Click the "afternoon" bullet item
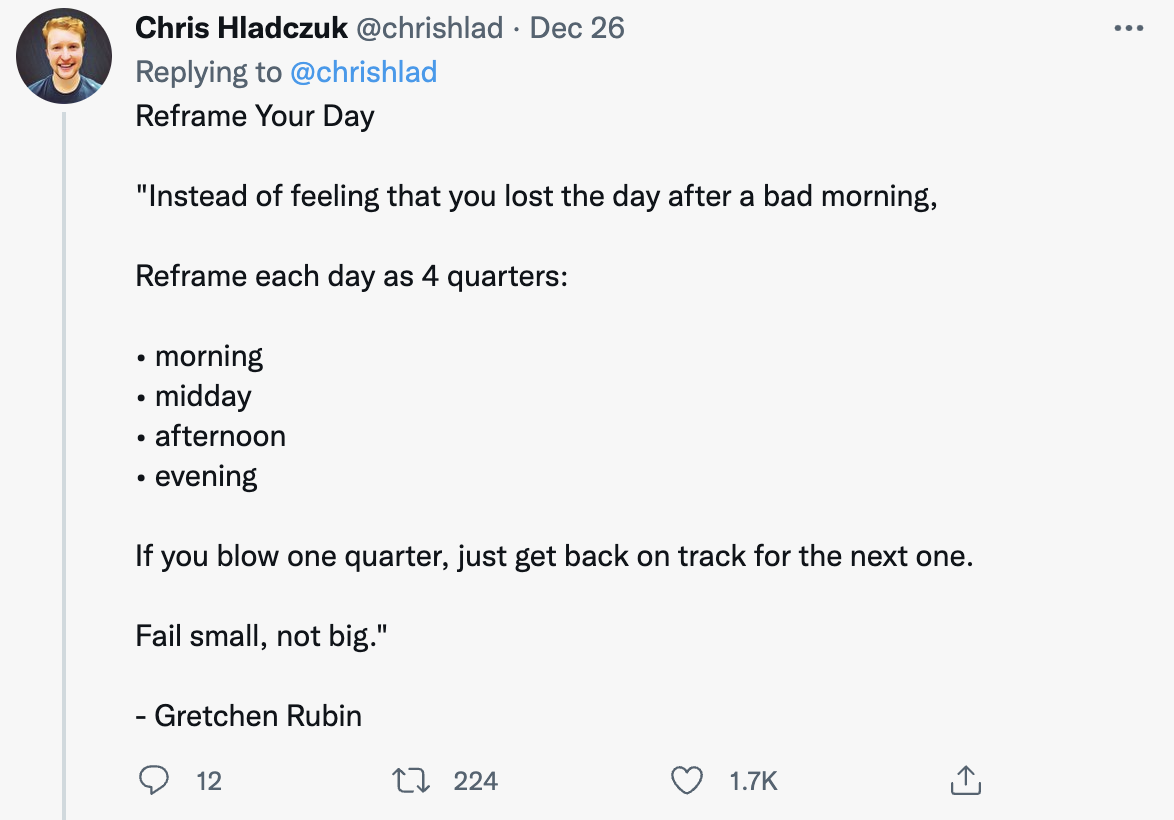 tap(220, 436)
